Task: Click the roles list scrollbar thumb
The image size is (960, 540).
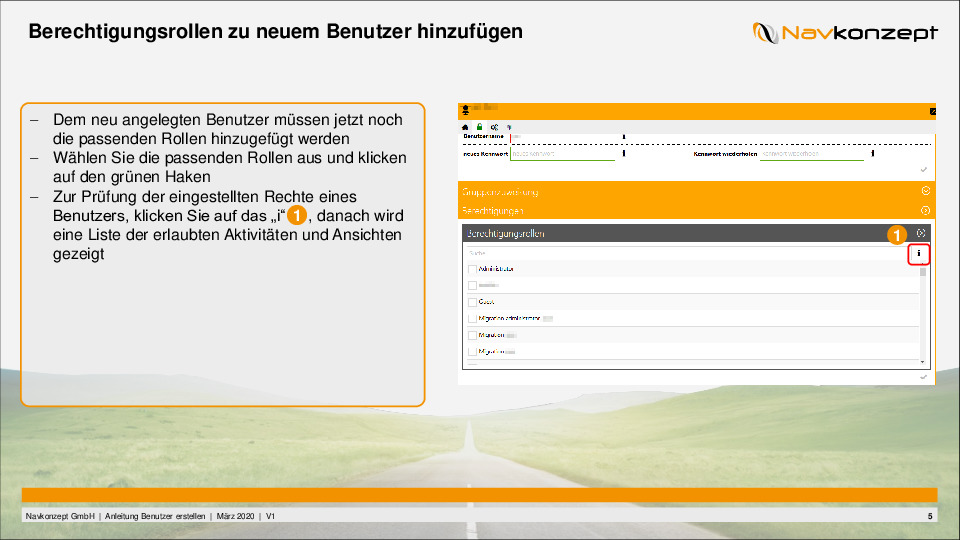Action: (923, 271)
